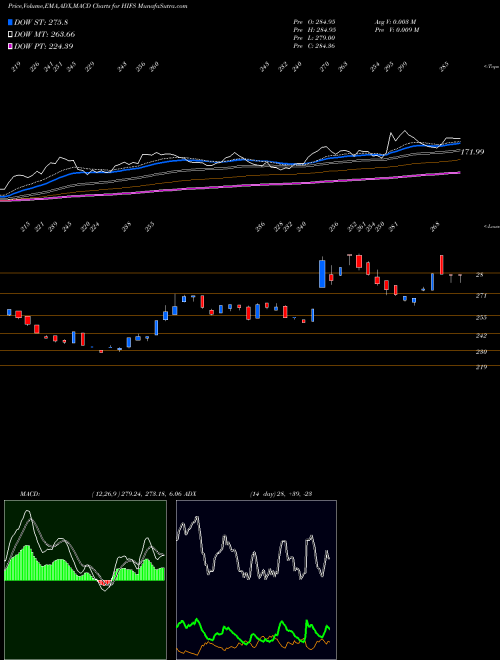Click the magenta DOW PT legend swatch

(10, 46)
